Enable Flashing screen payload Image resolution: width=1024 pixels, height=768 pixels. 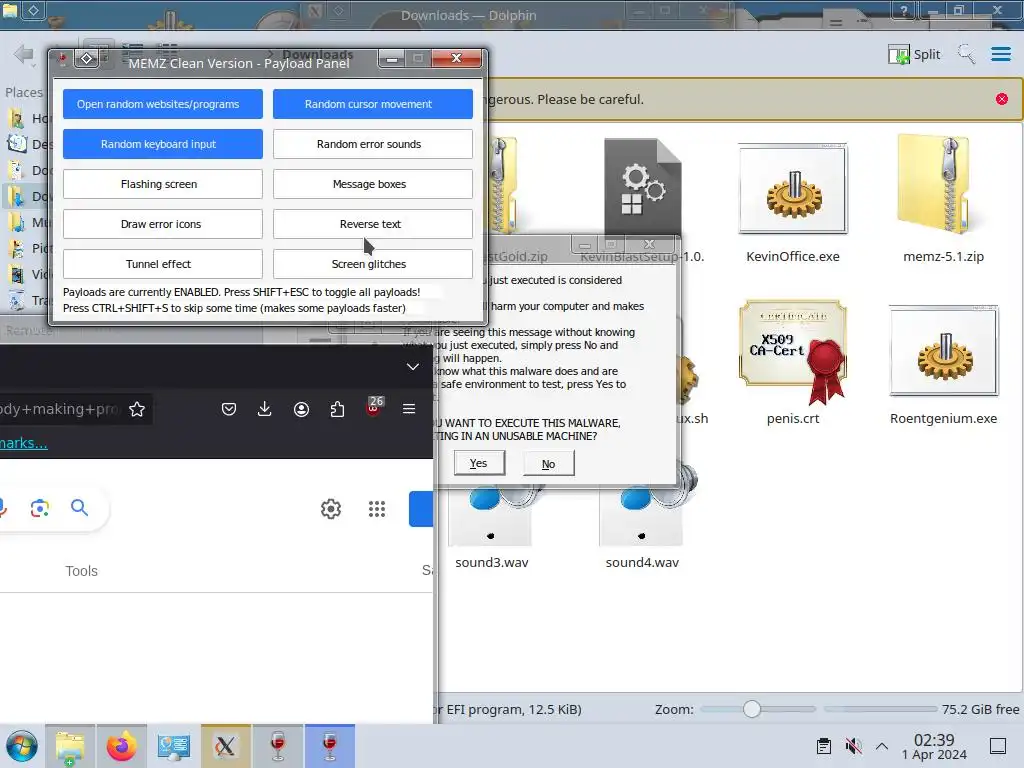click(163, 184)
